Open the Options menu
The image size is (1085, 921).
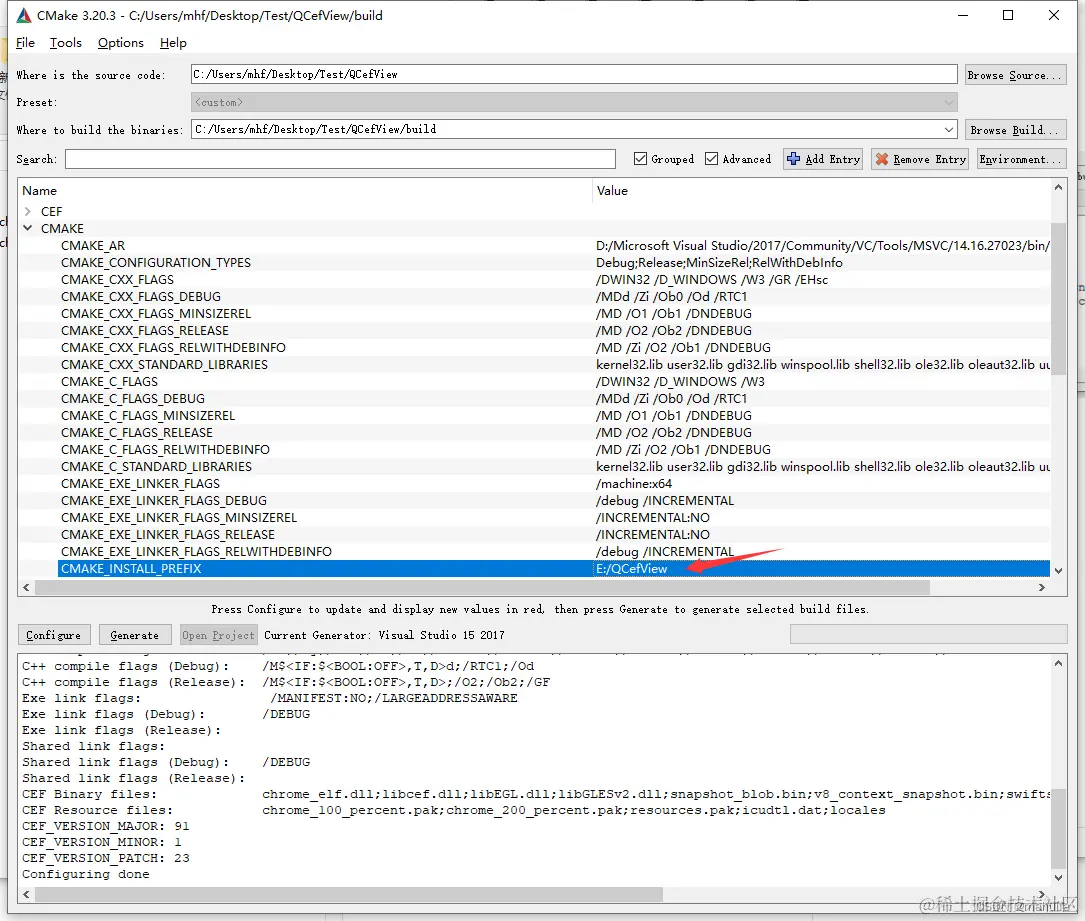pos(120,43)
